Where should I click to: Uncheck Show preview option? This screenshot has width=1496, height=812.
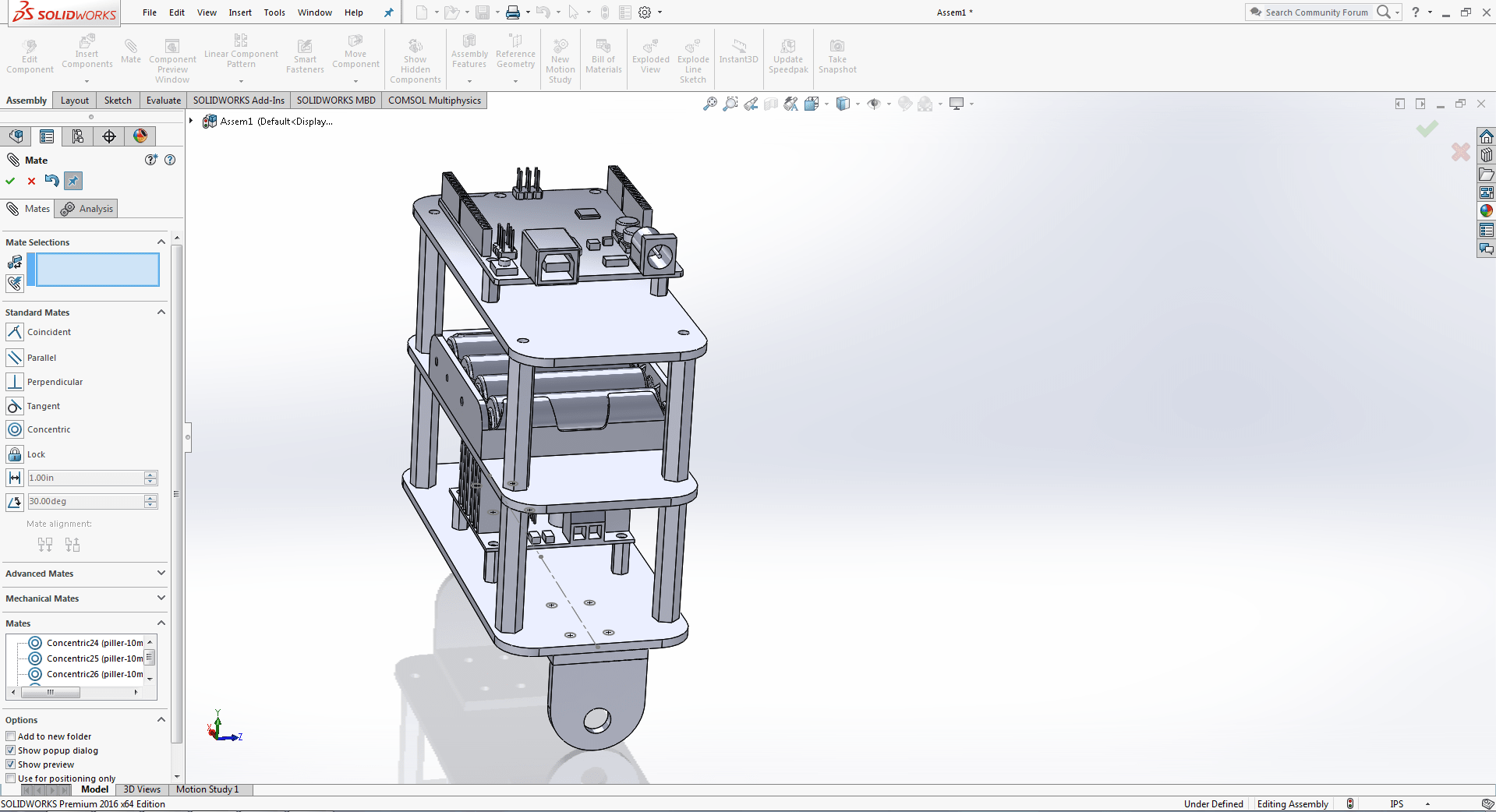[10, 764]
